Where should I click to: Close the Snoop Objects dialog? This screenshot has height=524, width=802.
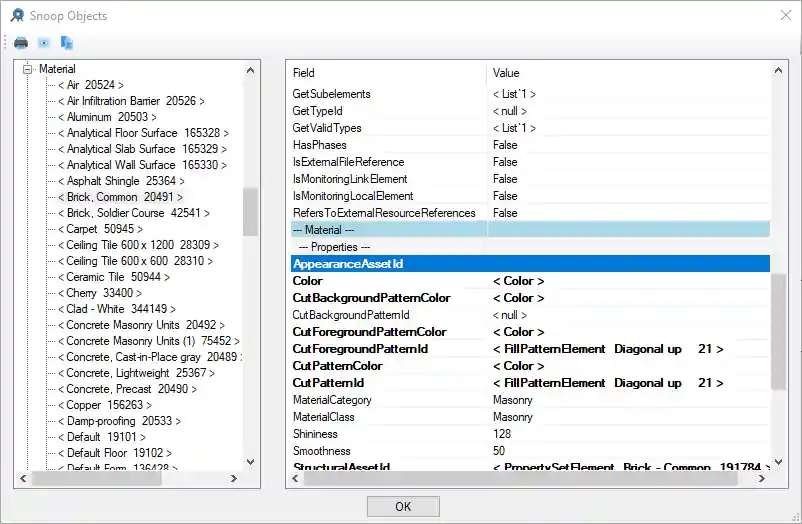click(782, 16)
